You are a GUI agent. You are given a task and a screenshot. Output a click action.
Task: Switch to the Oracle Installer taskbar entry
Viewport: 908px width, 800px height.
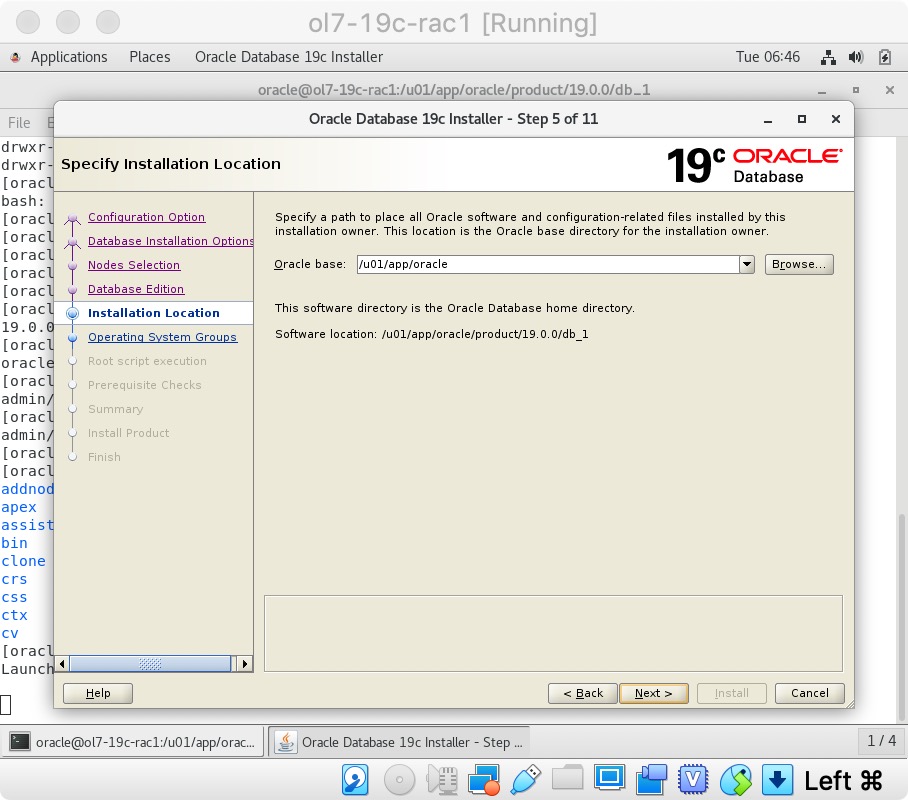tap(400, 742)
